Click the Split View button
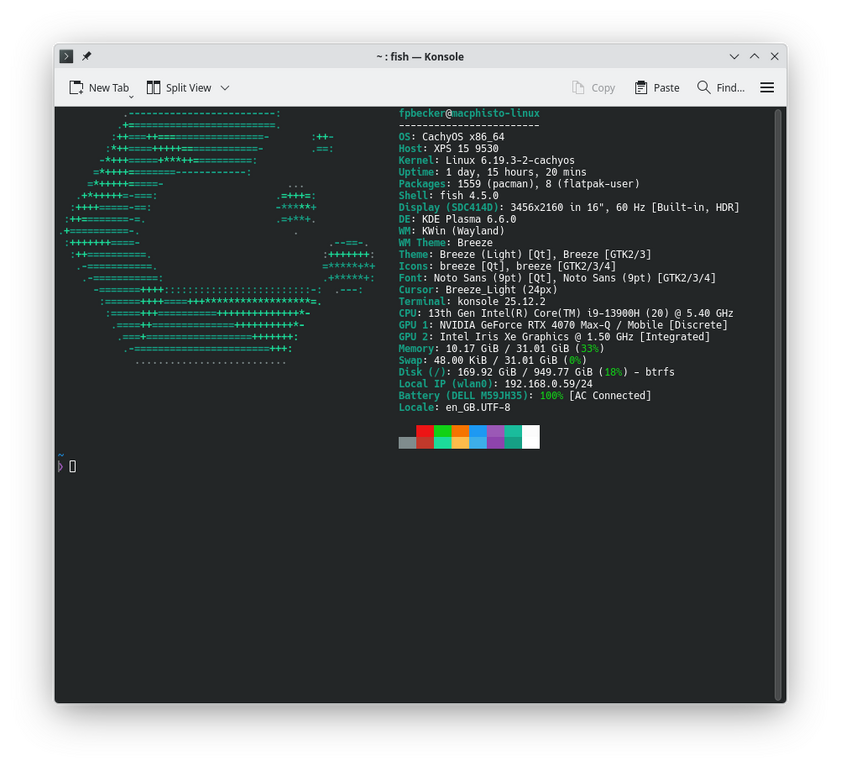Image resolution: width=841 pixels, height=768 pixels. click(x=179, y=87)
